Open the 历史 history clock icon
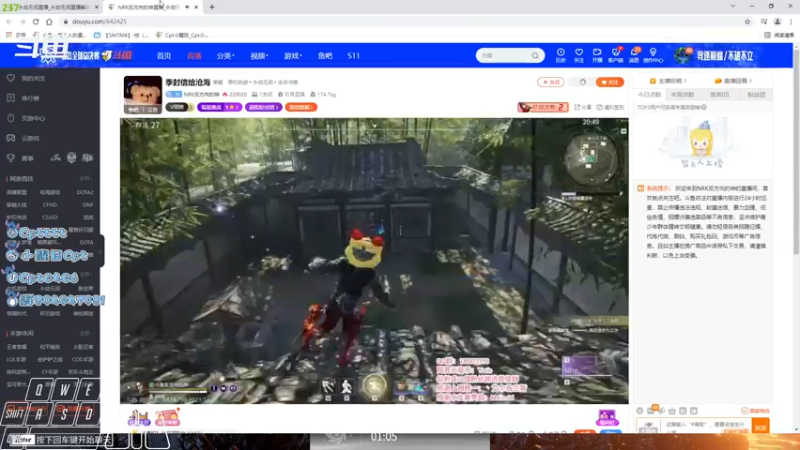This screenshot has height=450, width=800. click(x=560, y=55)
